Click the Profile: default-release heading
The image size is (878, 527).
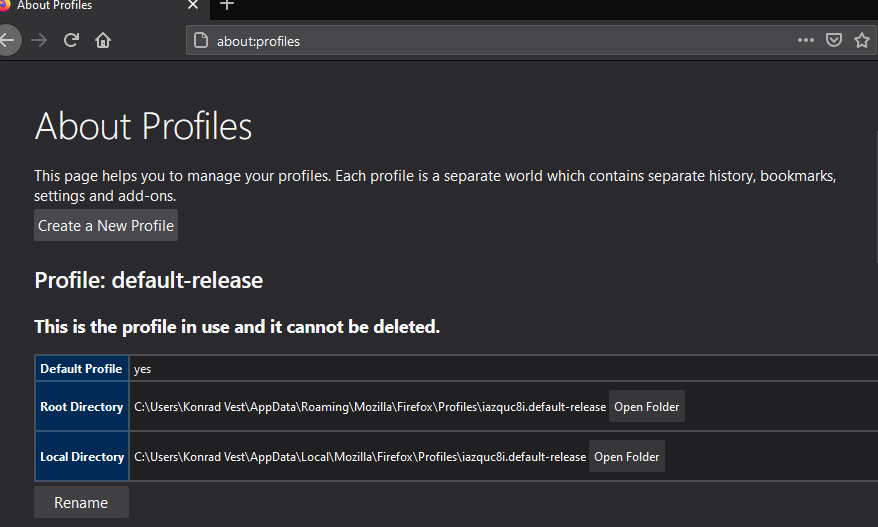[148, 281]
